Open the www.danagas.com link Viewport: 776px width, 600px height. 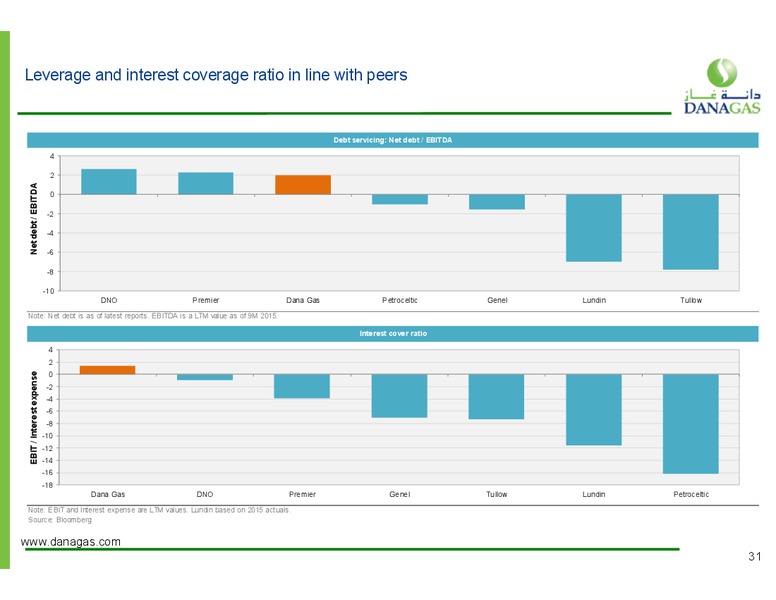tap(71, 542)
